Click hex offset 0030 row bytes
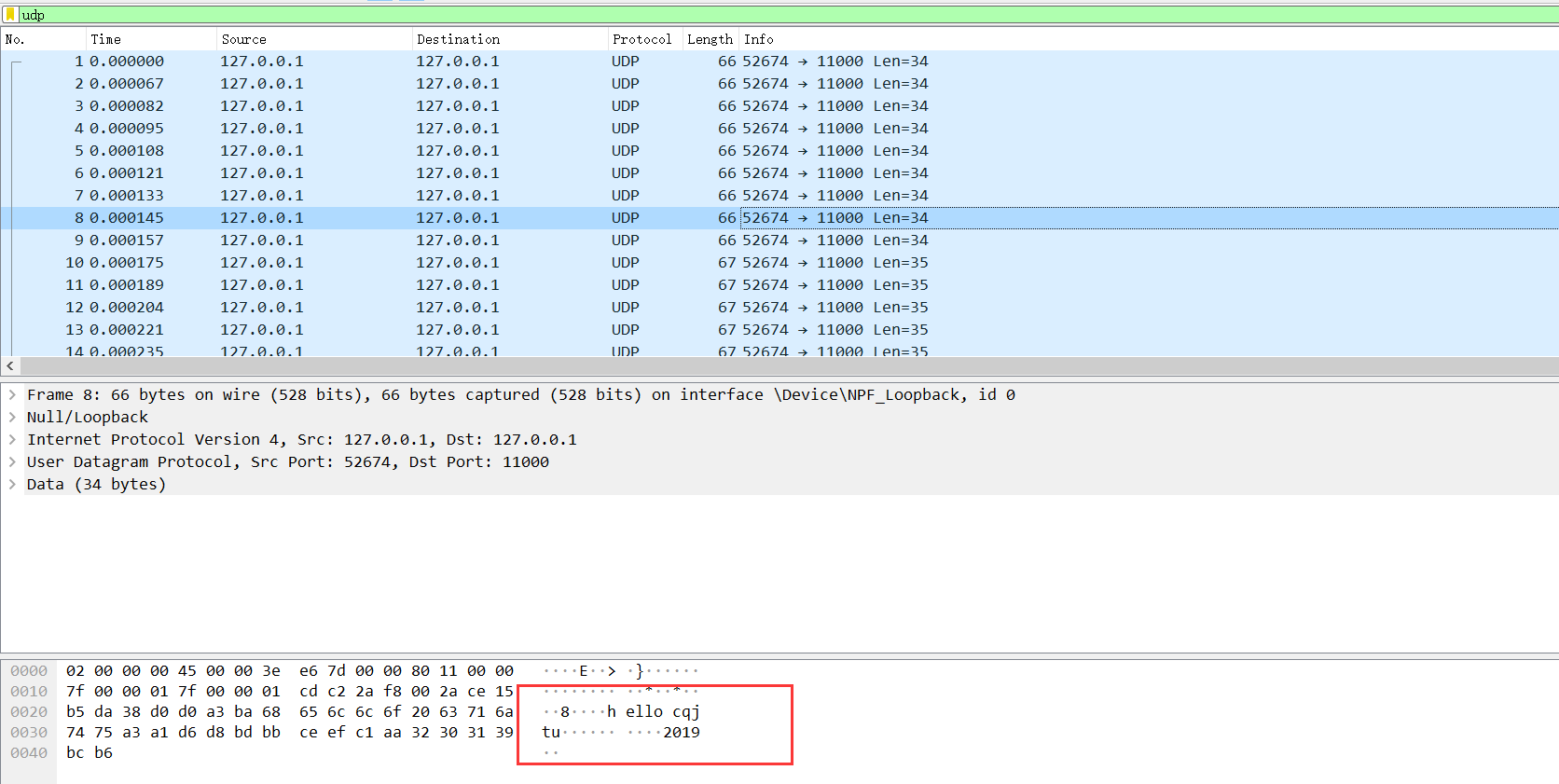Screen dimensions: 1559x784 click(289, 733)
